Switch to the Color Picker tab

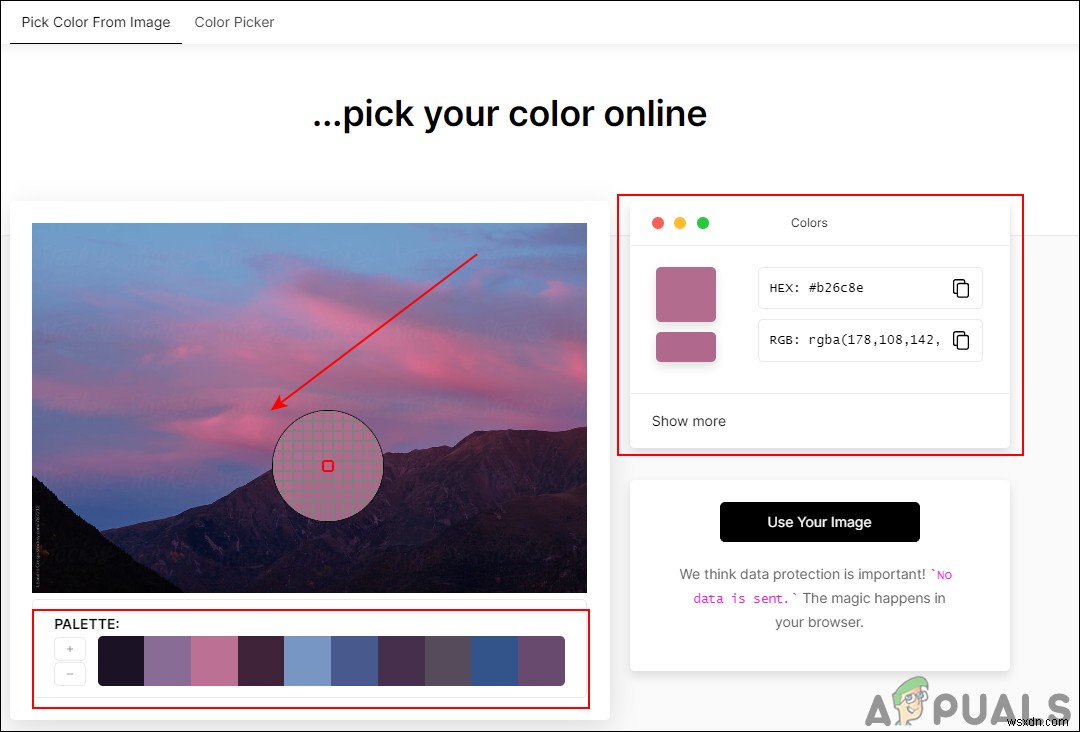coord(234,22)
